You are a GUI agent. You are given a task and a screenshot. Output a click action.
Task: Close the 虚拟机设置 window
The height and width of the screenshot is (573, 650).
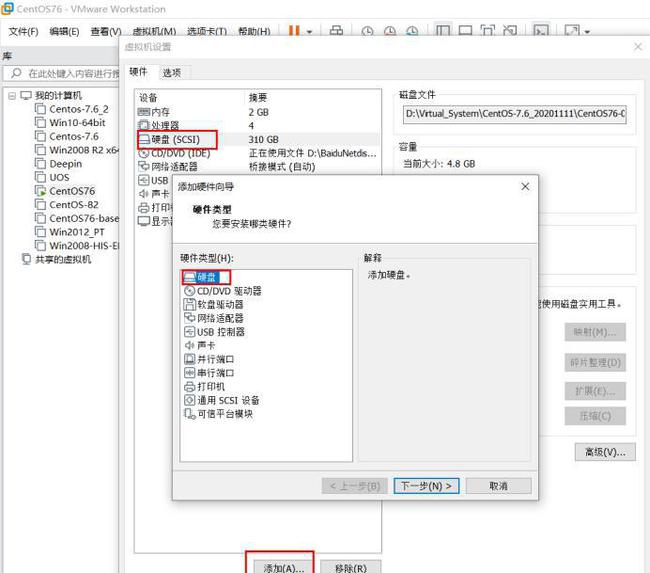point(638,47)
